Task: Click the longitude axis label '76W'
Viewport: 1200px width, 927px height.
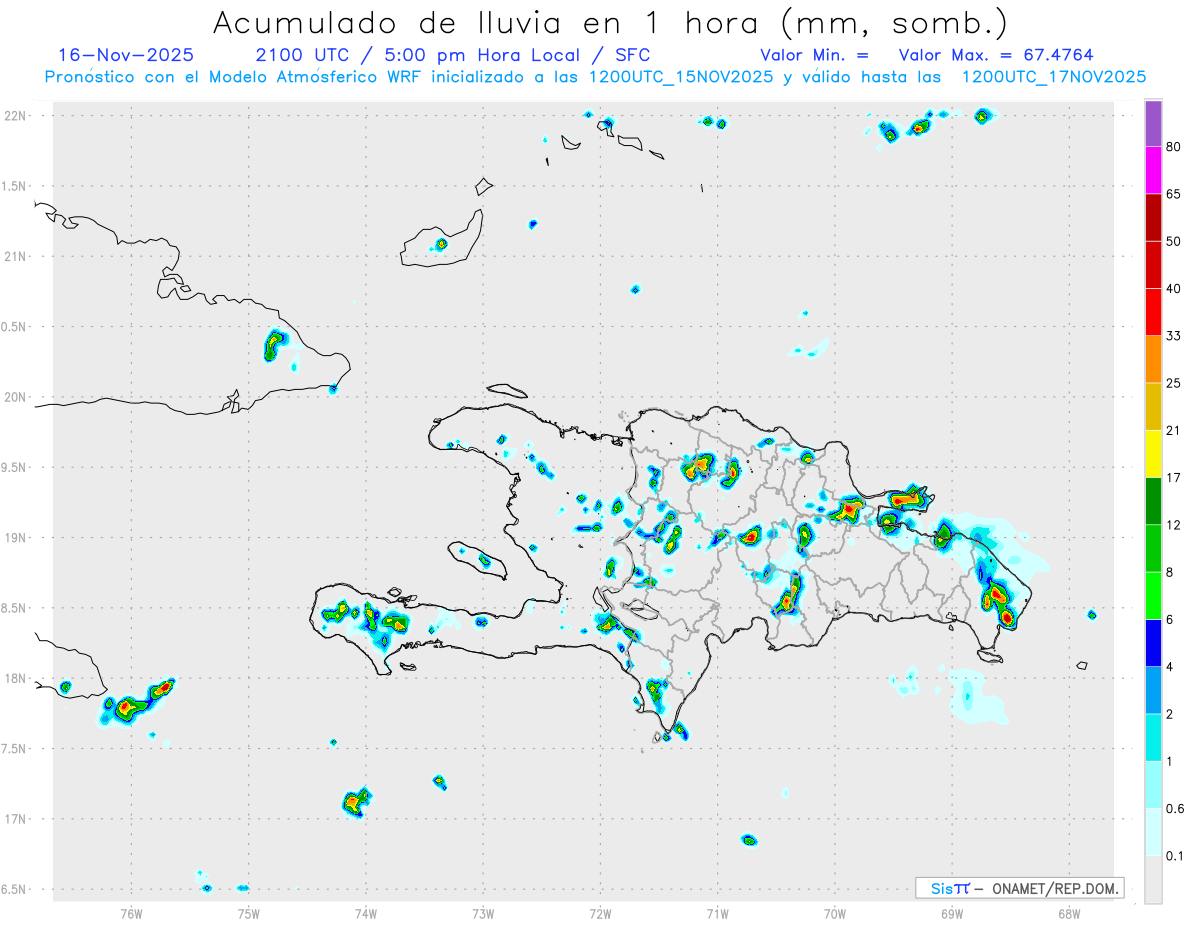Action: click(x=131, y=913)
